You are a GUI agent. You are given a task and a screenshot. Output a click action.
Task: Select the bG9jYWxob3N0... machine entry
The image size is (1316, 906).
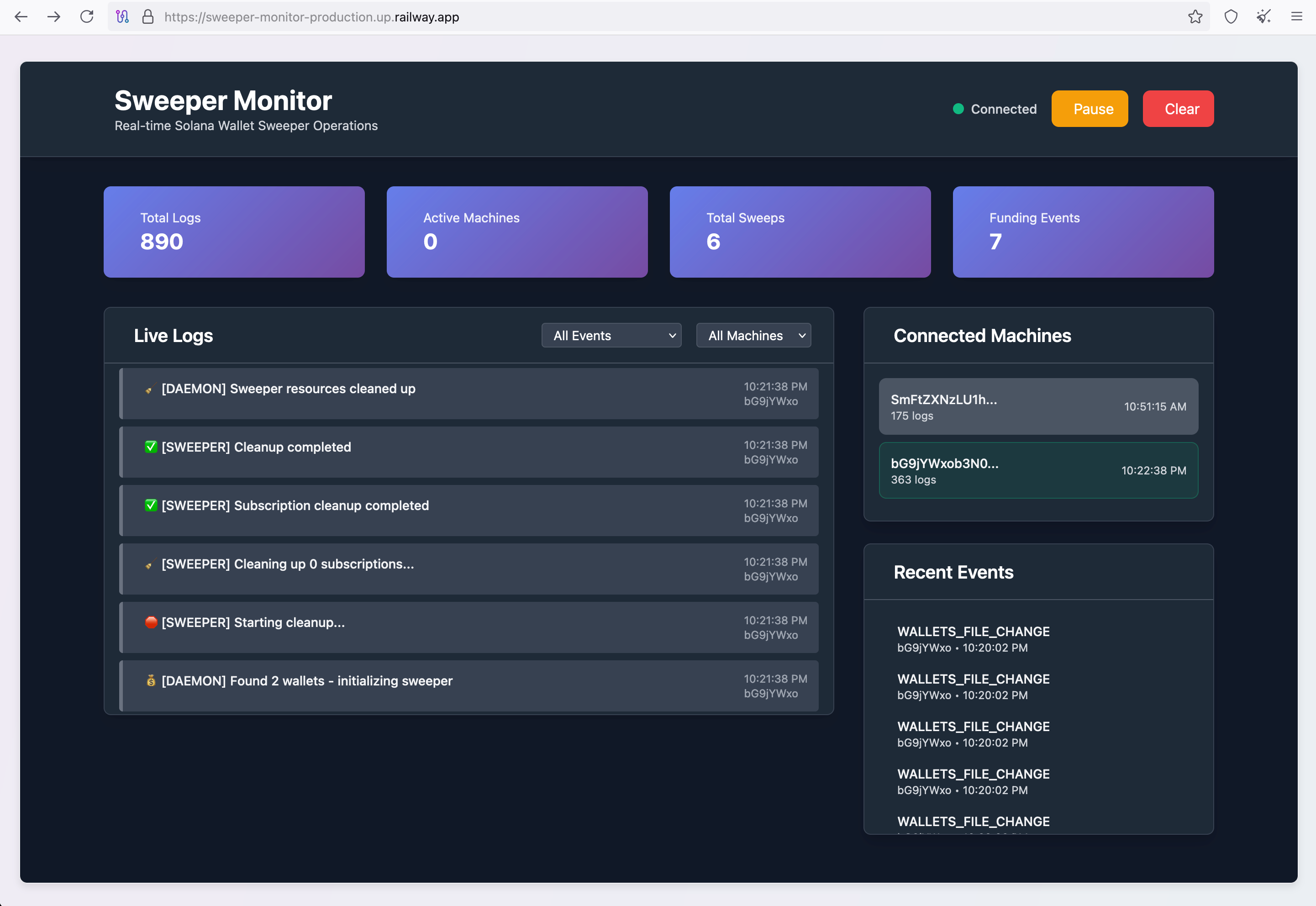tap(1038, 471)
